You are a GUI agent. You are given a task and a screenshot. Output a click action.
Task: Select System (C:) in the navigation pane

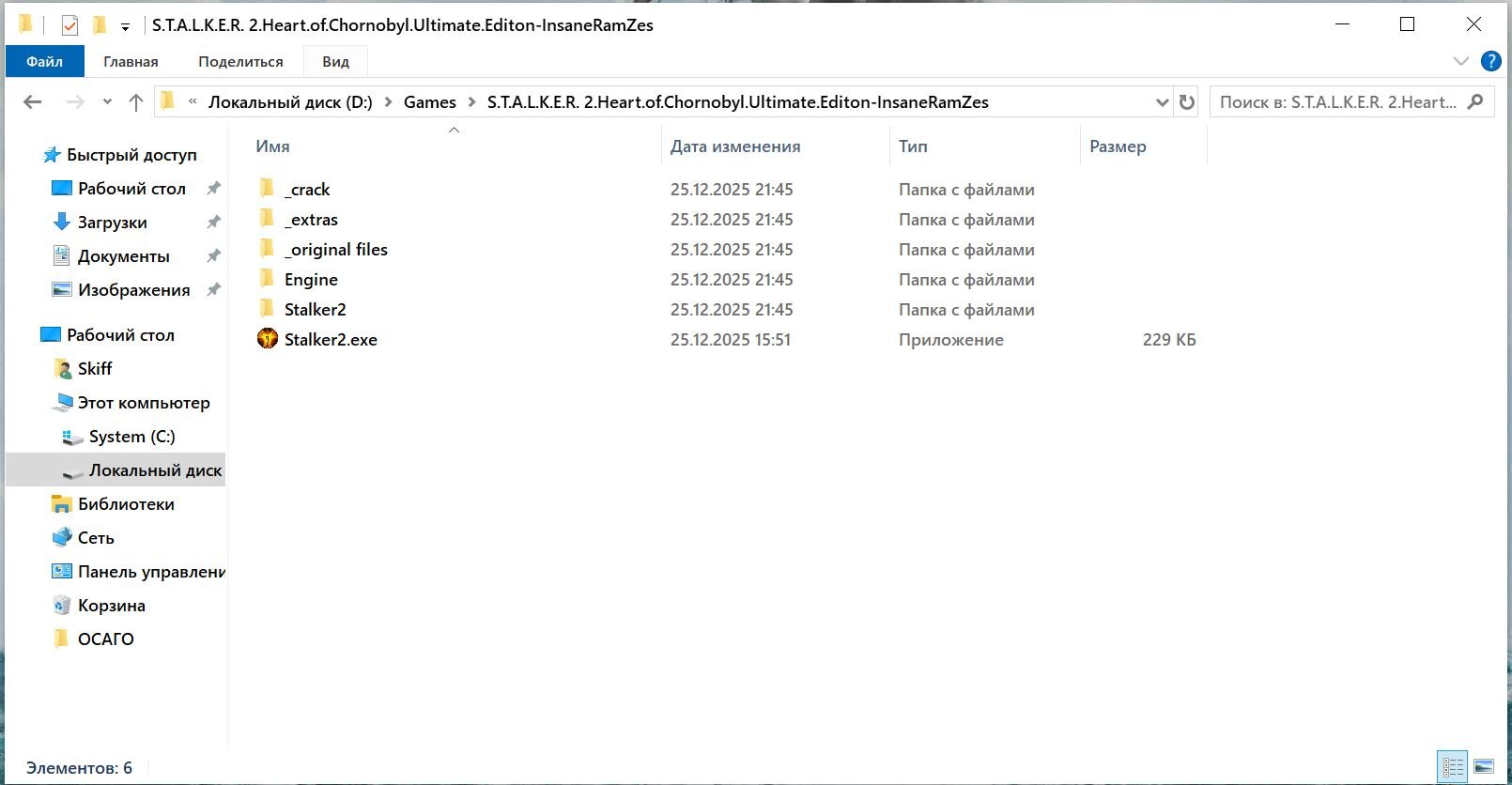click(131, 437)
